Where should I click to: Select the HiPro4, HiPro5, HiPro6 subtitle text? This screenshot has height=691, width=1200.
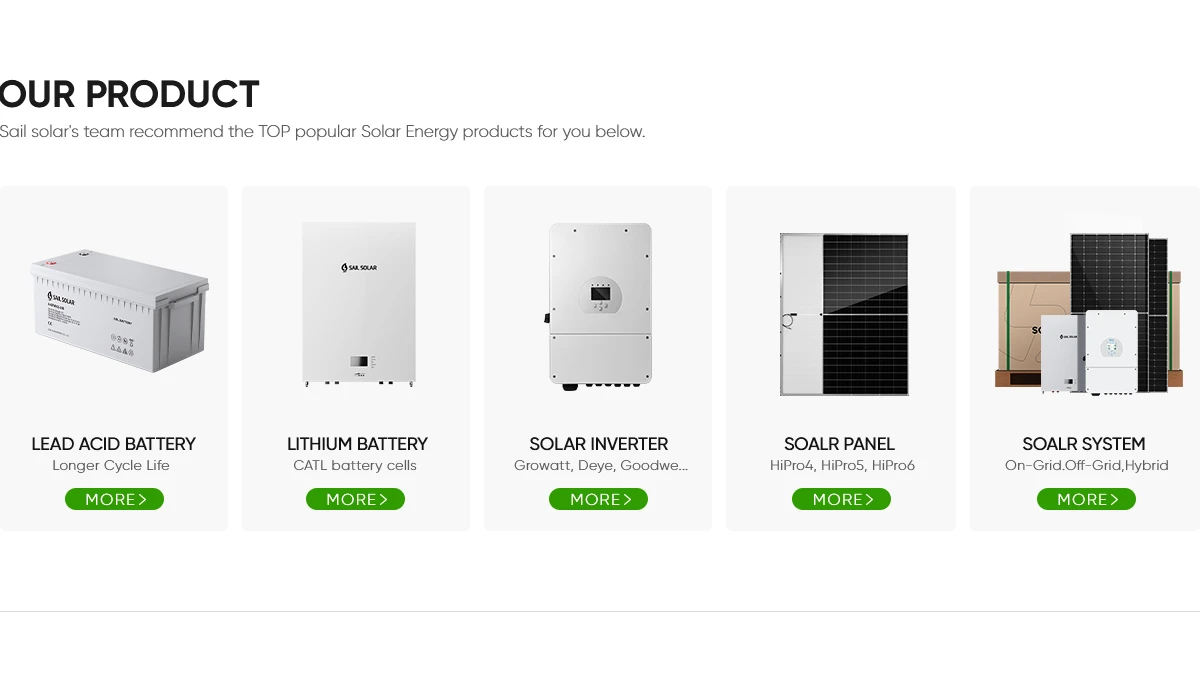841,465
